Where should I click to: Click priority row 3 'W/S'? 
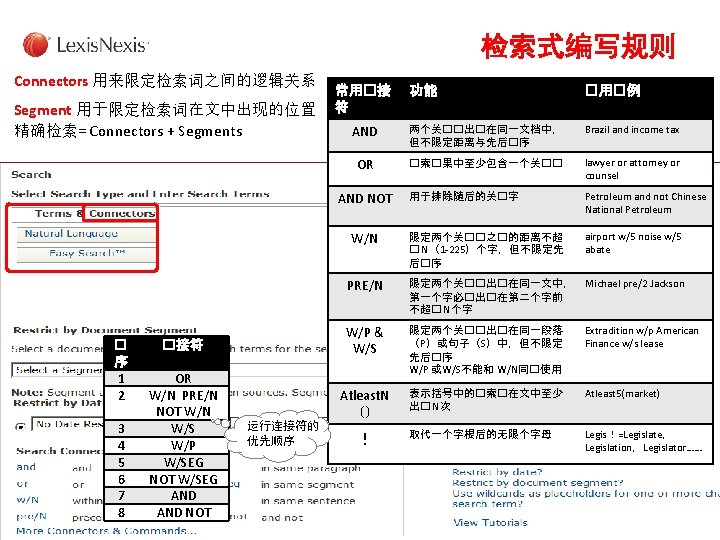[x=166, y=428]
